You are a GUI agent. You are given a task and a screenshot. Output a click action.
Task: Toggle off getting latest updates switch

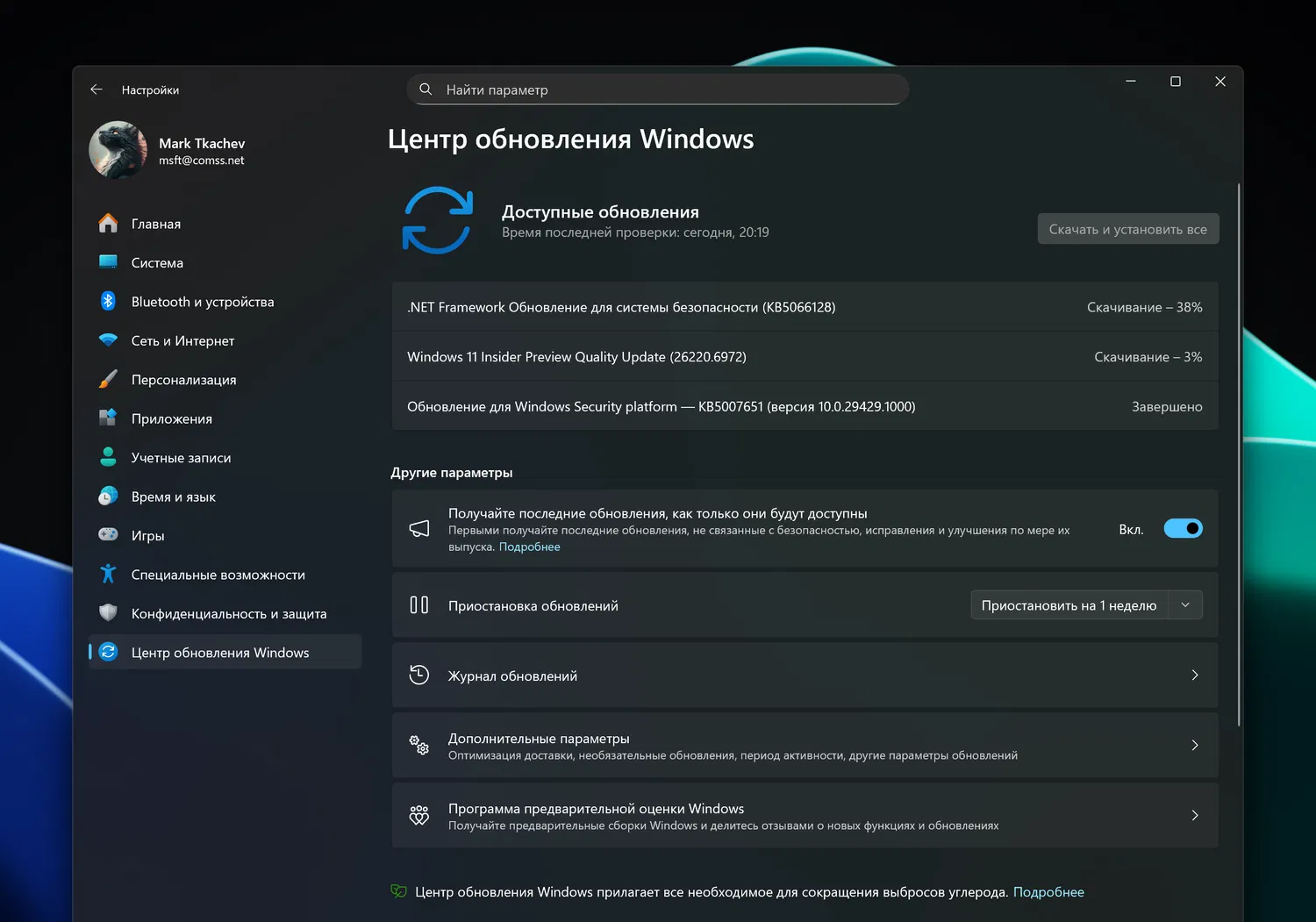coord(1183,528)
